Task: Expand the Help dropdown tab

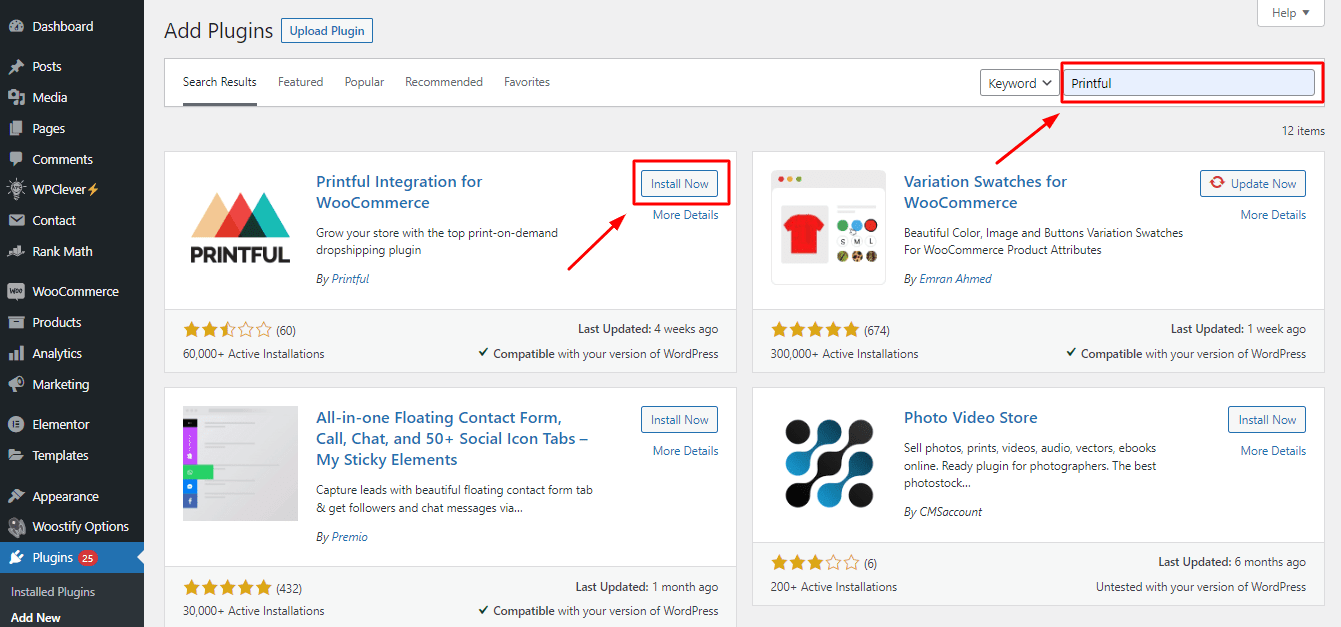Action: (1291, 13)
